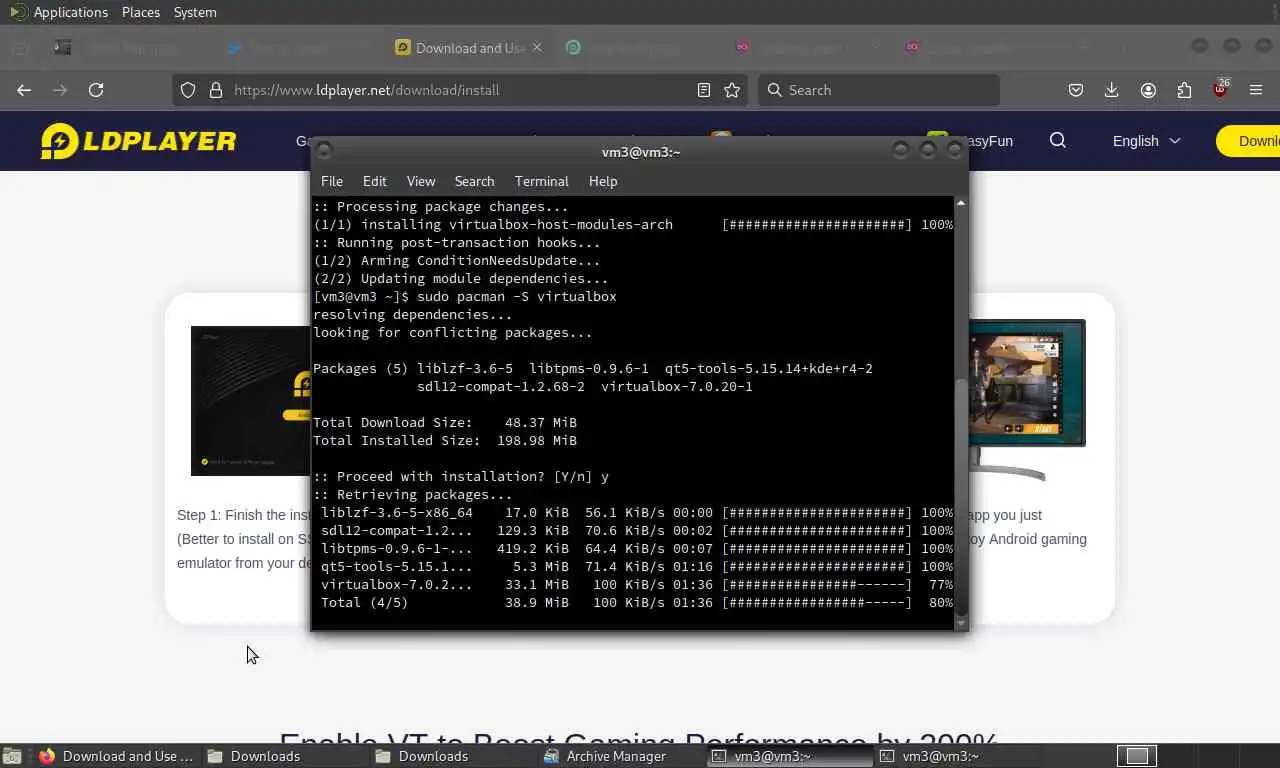Click the sdl12-compat-1.2... progress line
1280x768 pixels.
point(636,530)
